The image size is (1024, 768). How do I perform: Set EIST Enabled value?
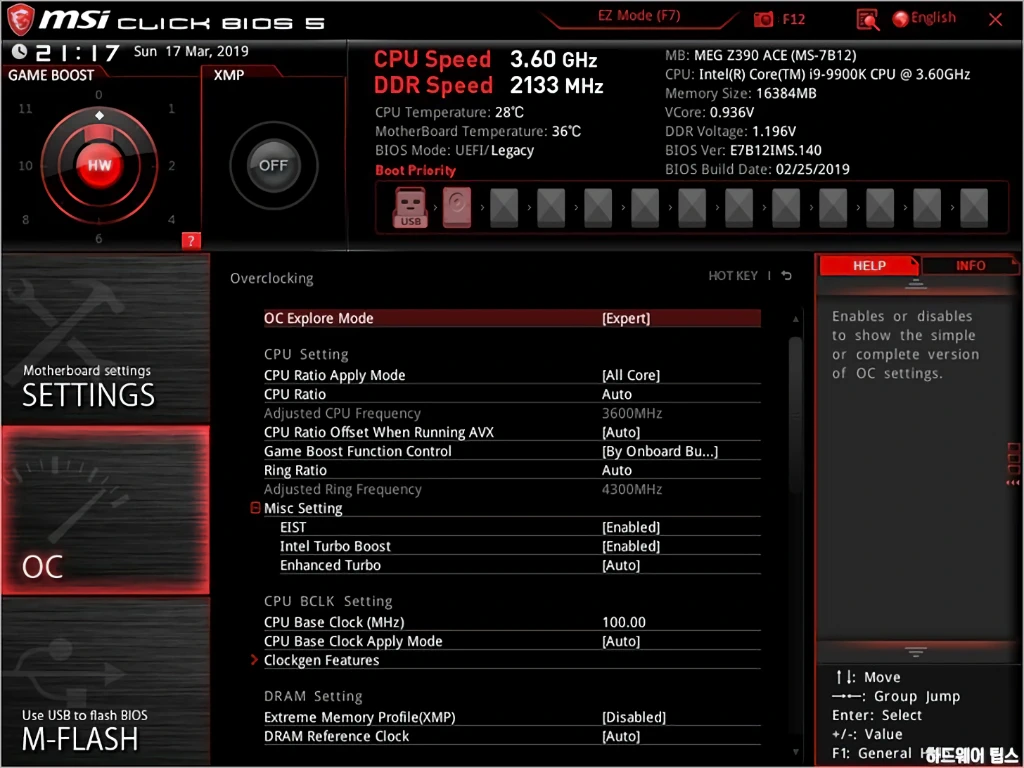tap(631, 527)
